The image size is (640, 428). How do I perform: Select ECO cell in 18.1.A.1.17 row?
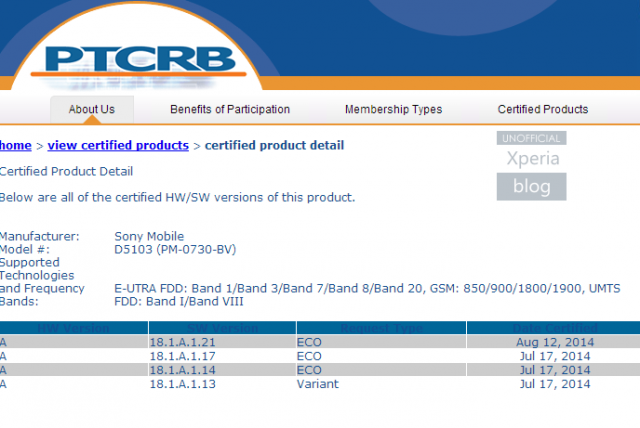[x=309, y=356]
